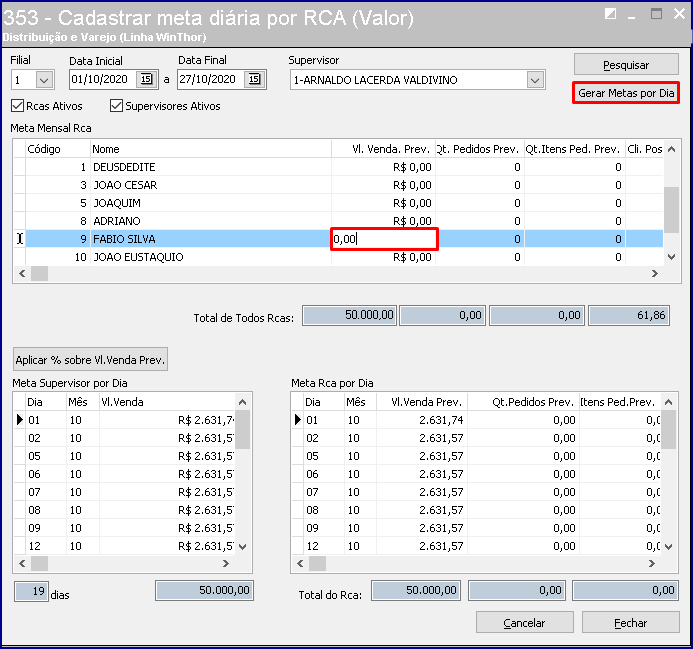This screenshot has height=649, width=693.
Task: Select day 02 row in Meta Rca por Dia
Action: pyautogui.click(x=476, y=438)
